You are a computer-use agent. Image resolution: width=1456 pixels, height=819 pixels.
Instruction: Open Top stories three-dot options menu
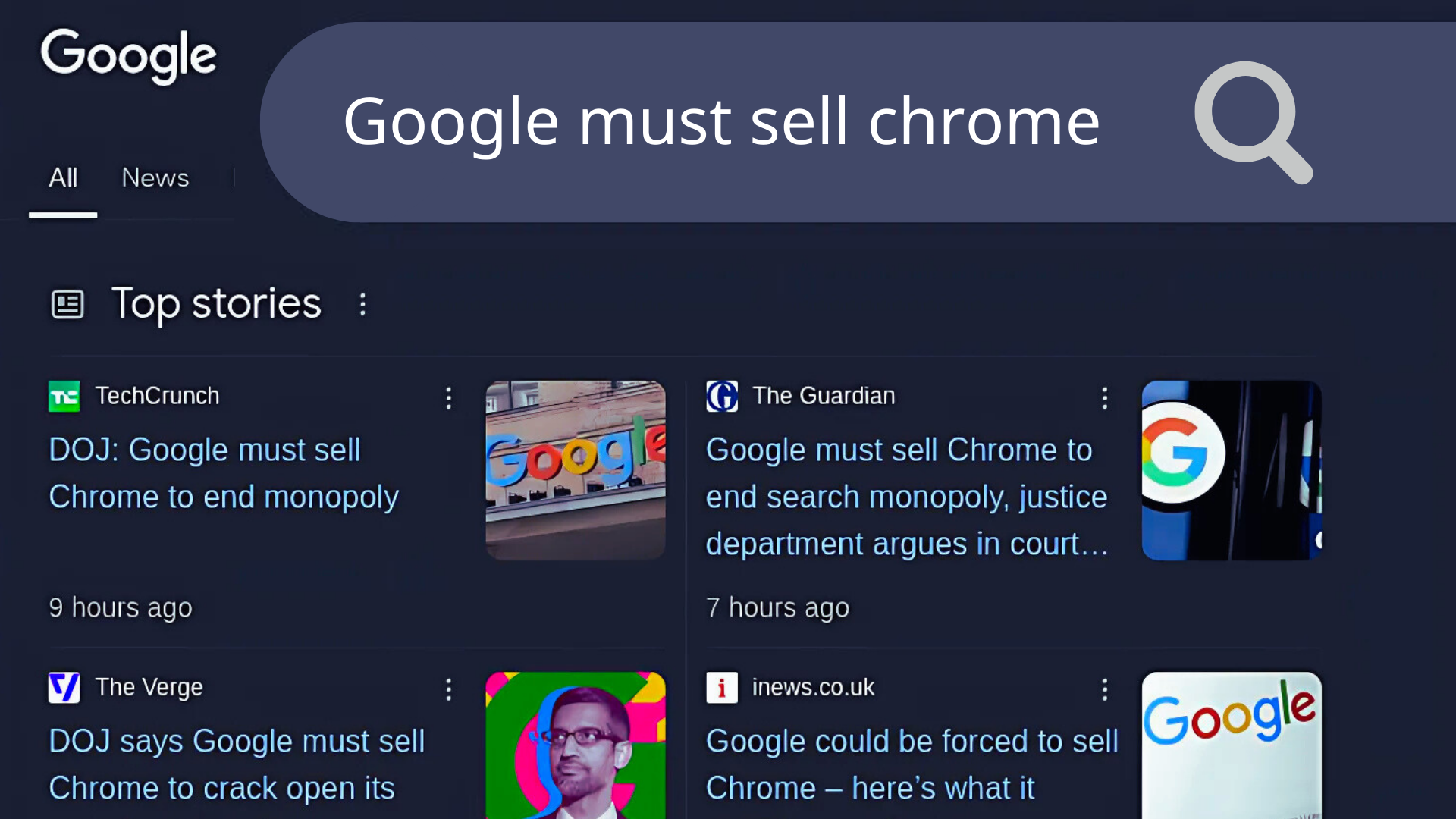(362, 305)
